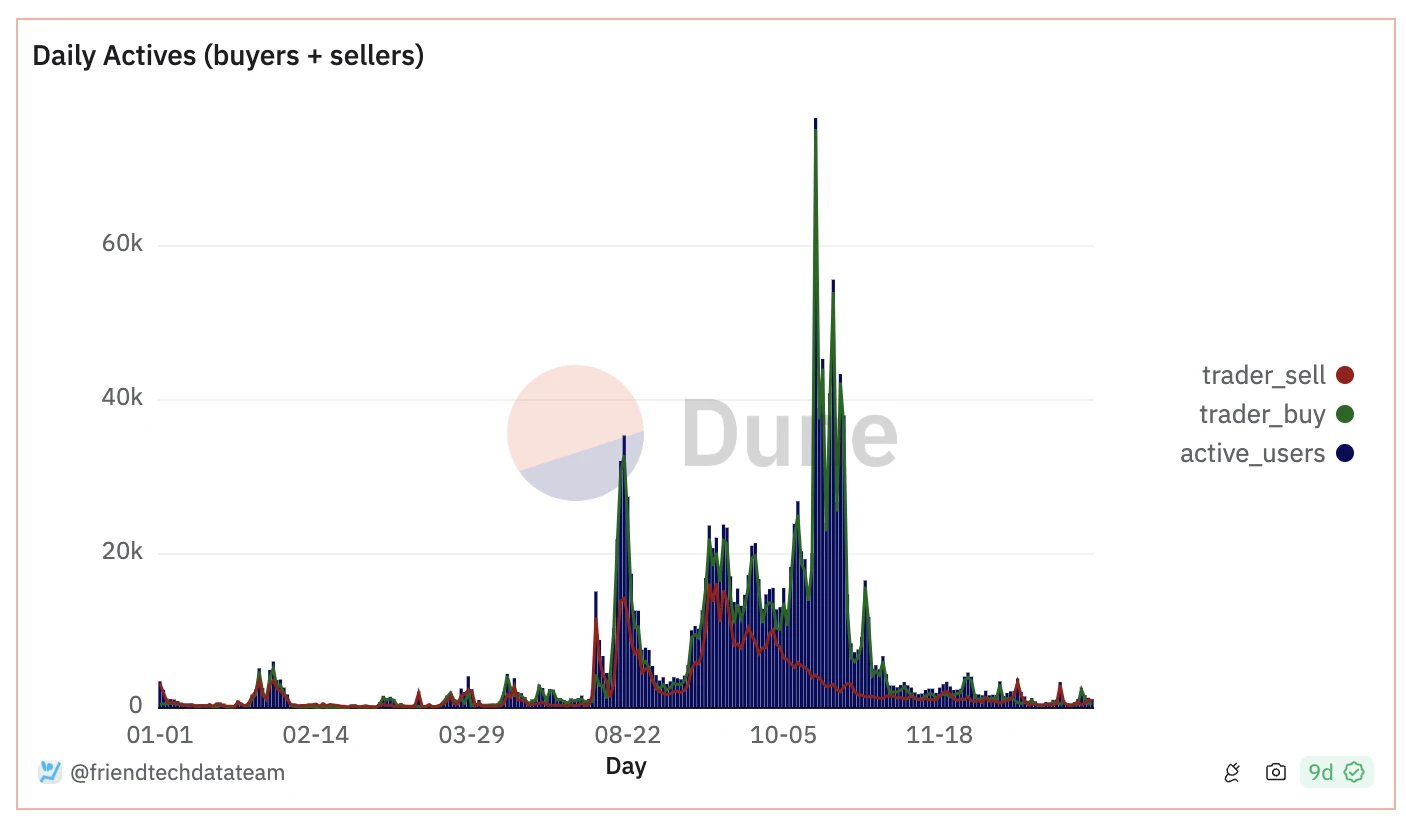Click the green verified checkmark badge icon
This screenshot has width=1406, height=824.
pyautogui.click(x=1354, y=772)
